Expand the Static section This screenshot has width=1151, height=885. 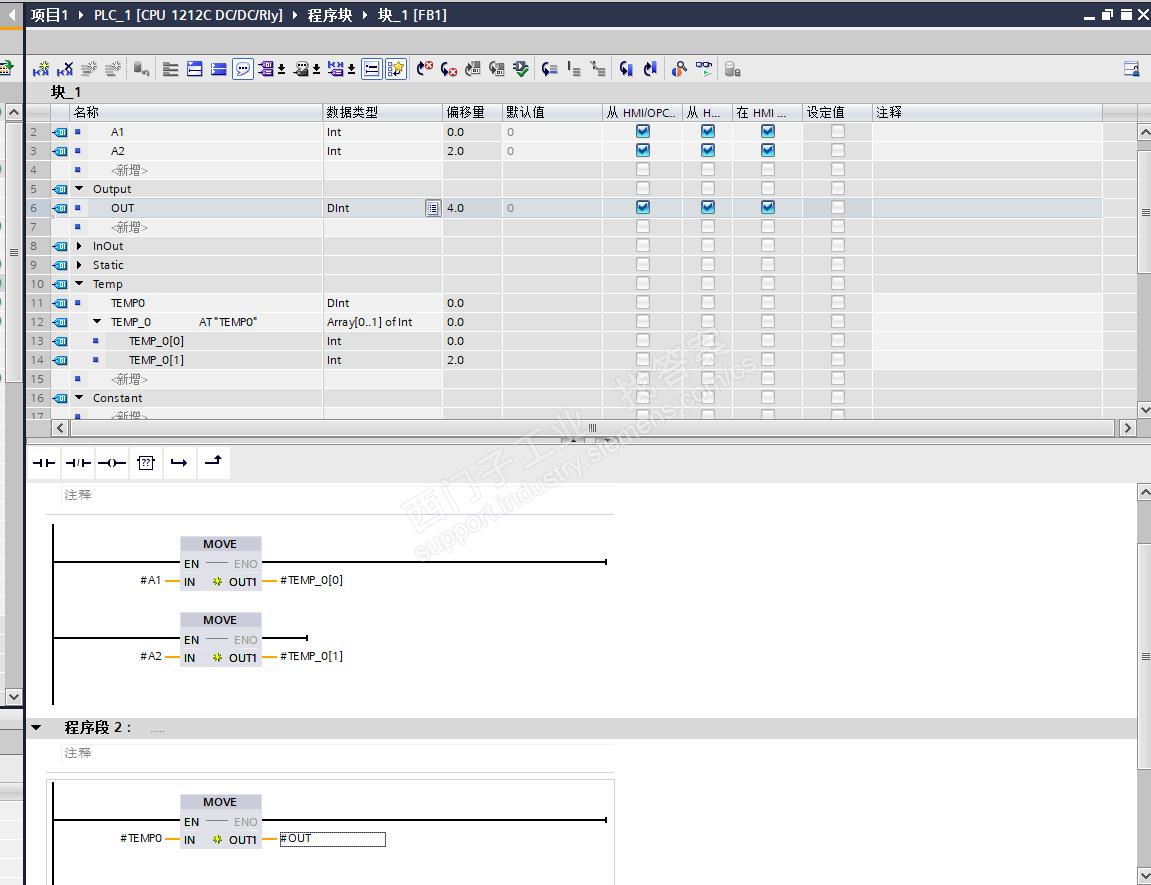pyautogui.click(x=79, y=265)
